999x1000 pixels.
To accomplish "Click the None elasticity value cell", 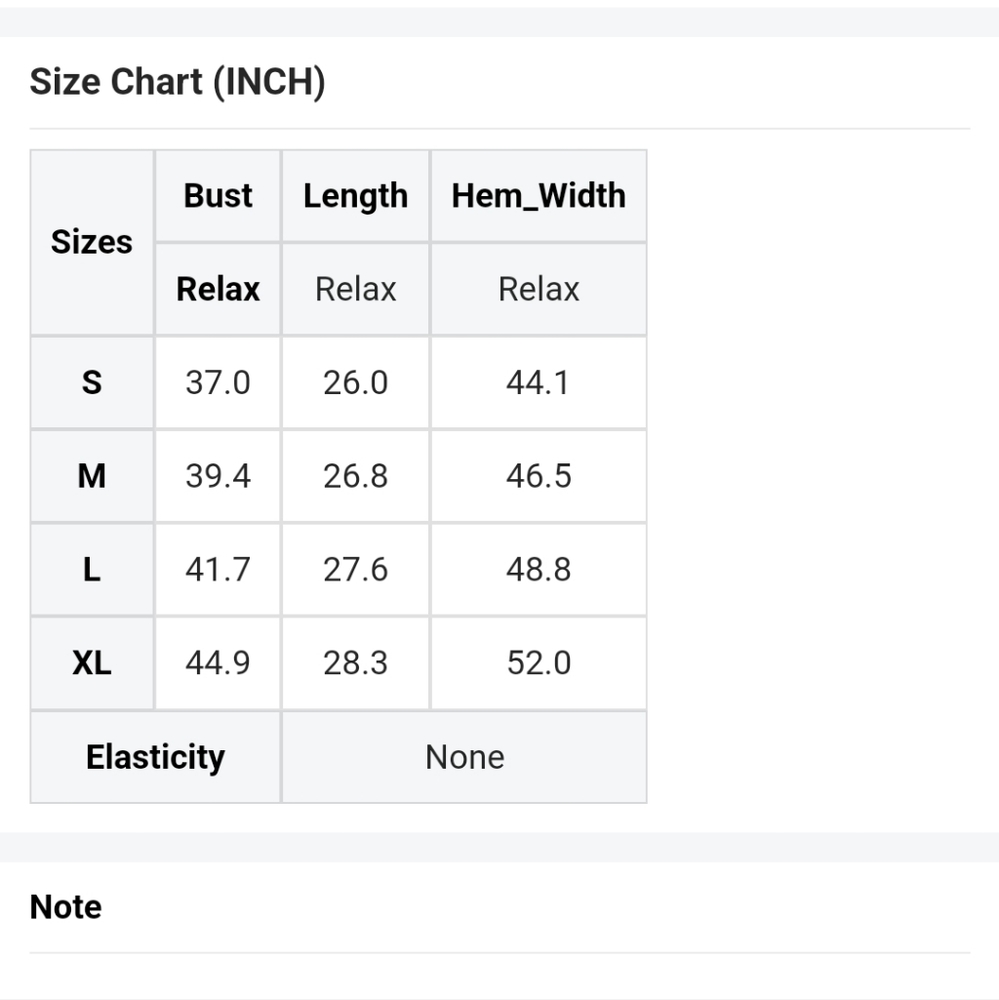I will coord(464,757).
